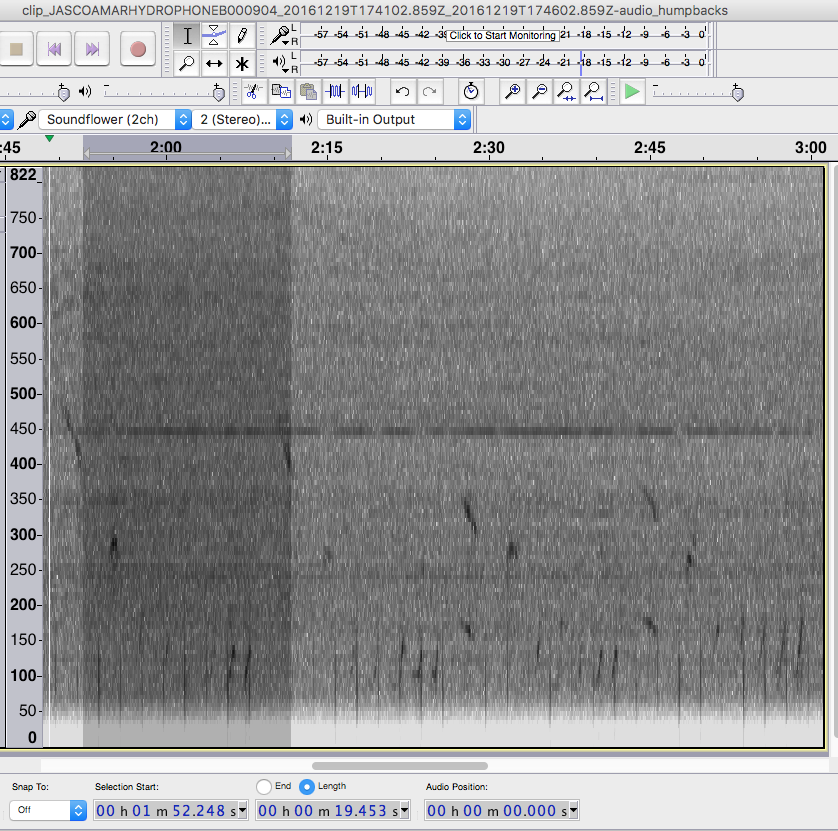
Task: Click the Skip to End button
Action: 93,48
